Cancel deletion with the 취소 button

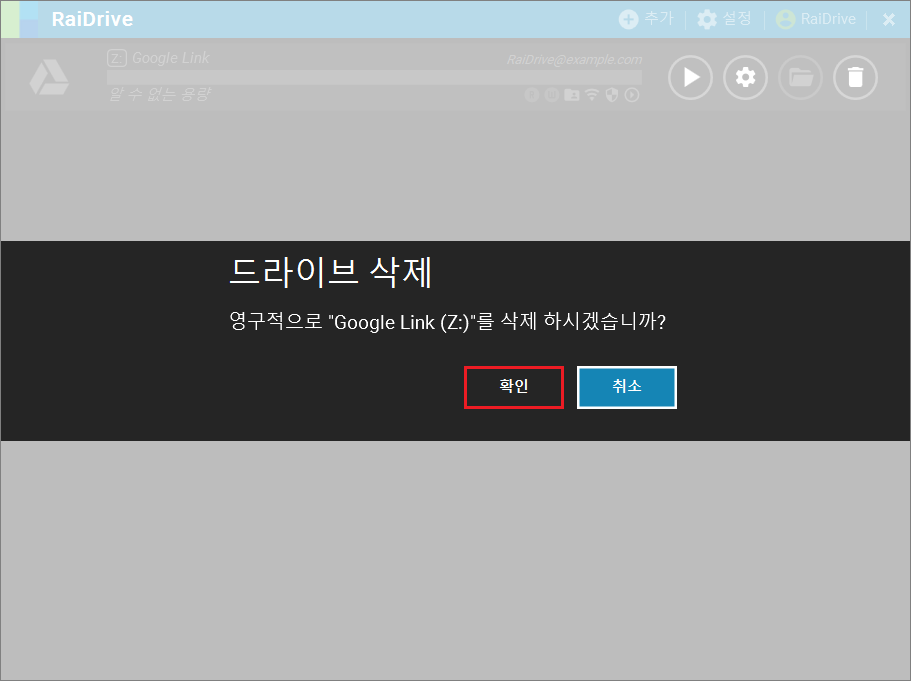tap(626, 387)
